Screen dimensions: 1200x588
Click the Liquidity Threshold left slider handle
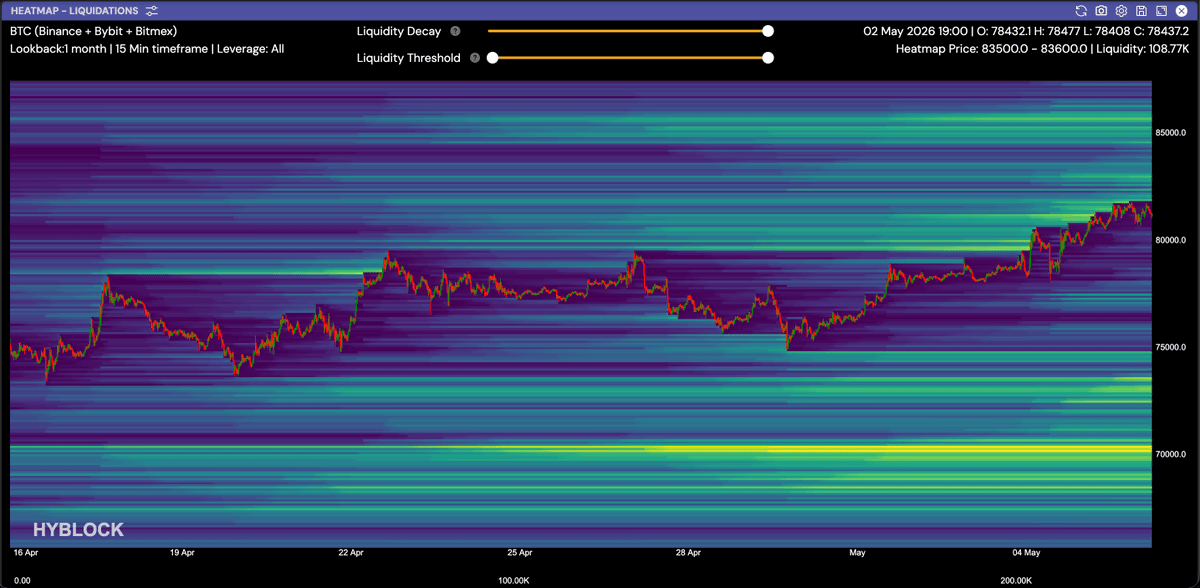click(492, 58)
